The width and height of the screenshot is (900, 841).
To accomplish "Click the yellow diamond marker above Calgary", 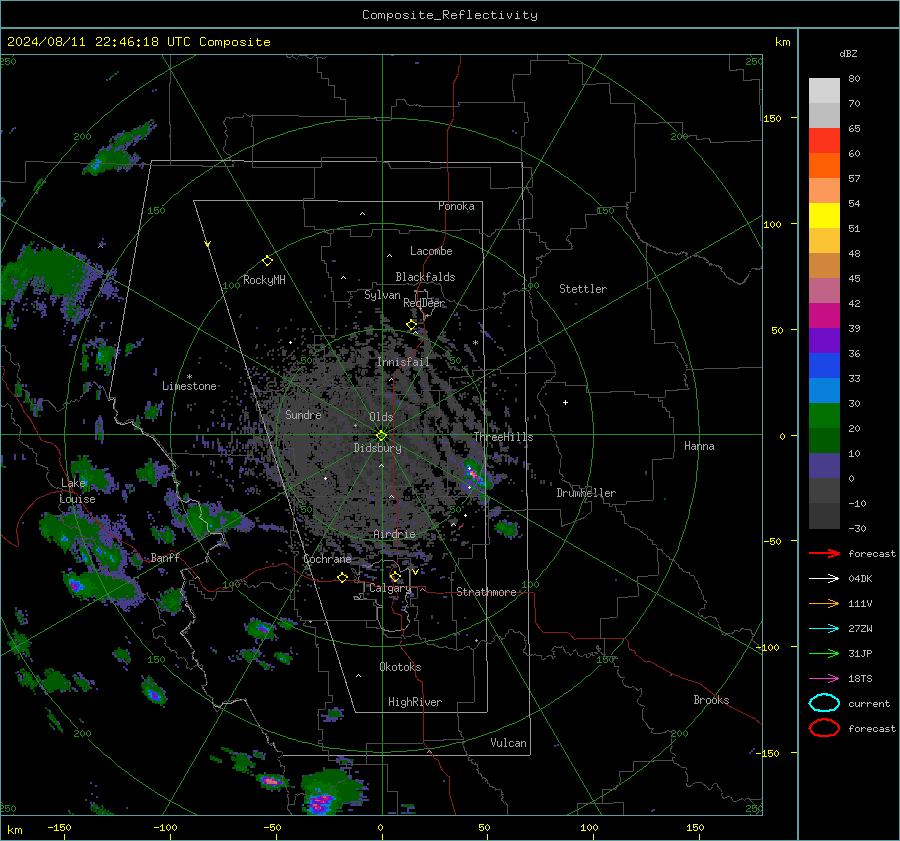I will tap(395, 576).
